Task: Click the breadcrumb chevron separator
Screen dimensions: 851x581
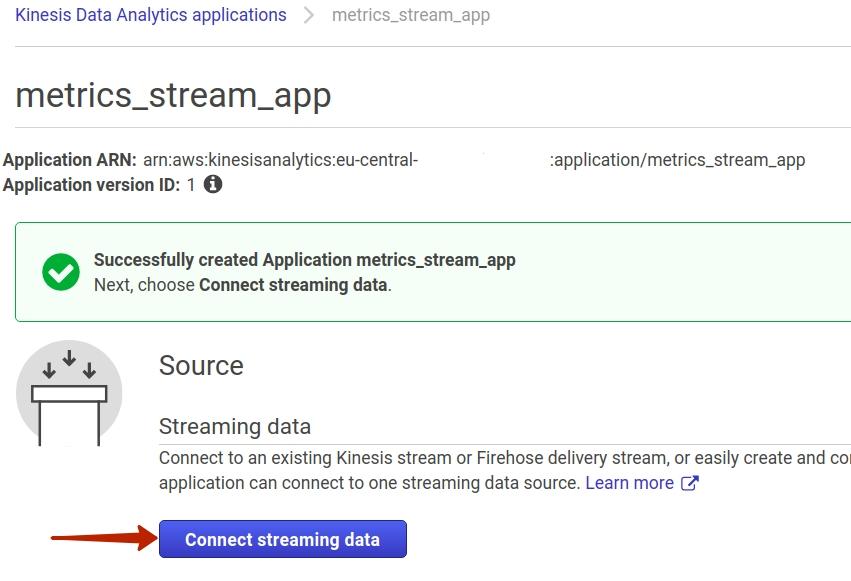Action: tap(309, 15)
